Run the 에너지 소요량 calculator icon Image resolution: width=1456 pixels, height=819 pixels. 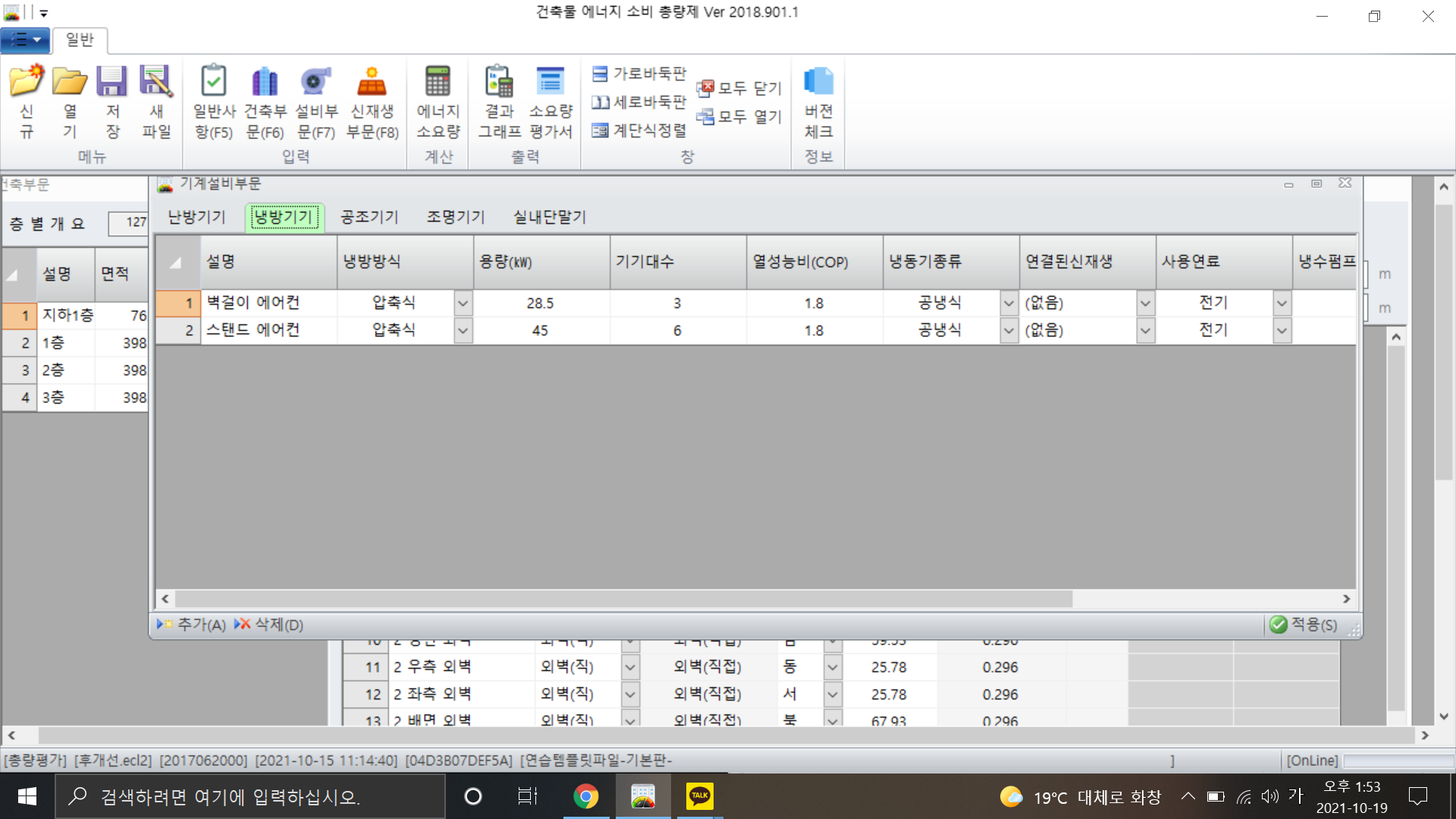point(438,82)
